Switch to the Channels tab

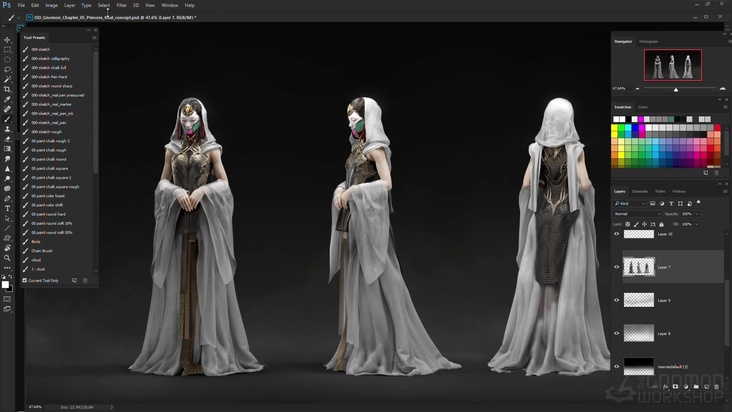click(640, 191)
